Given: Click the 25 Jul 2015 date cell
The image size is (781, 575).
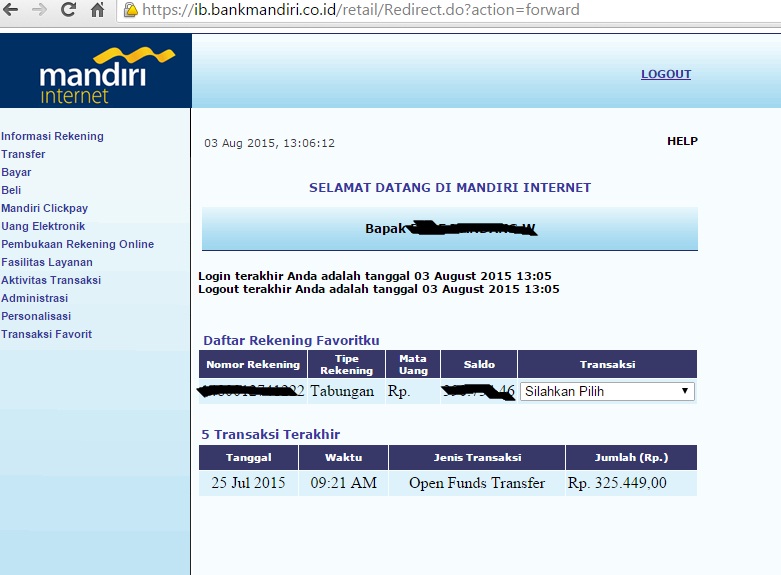Looking at the screenshot, I should coord(249,483).
